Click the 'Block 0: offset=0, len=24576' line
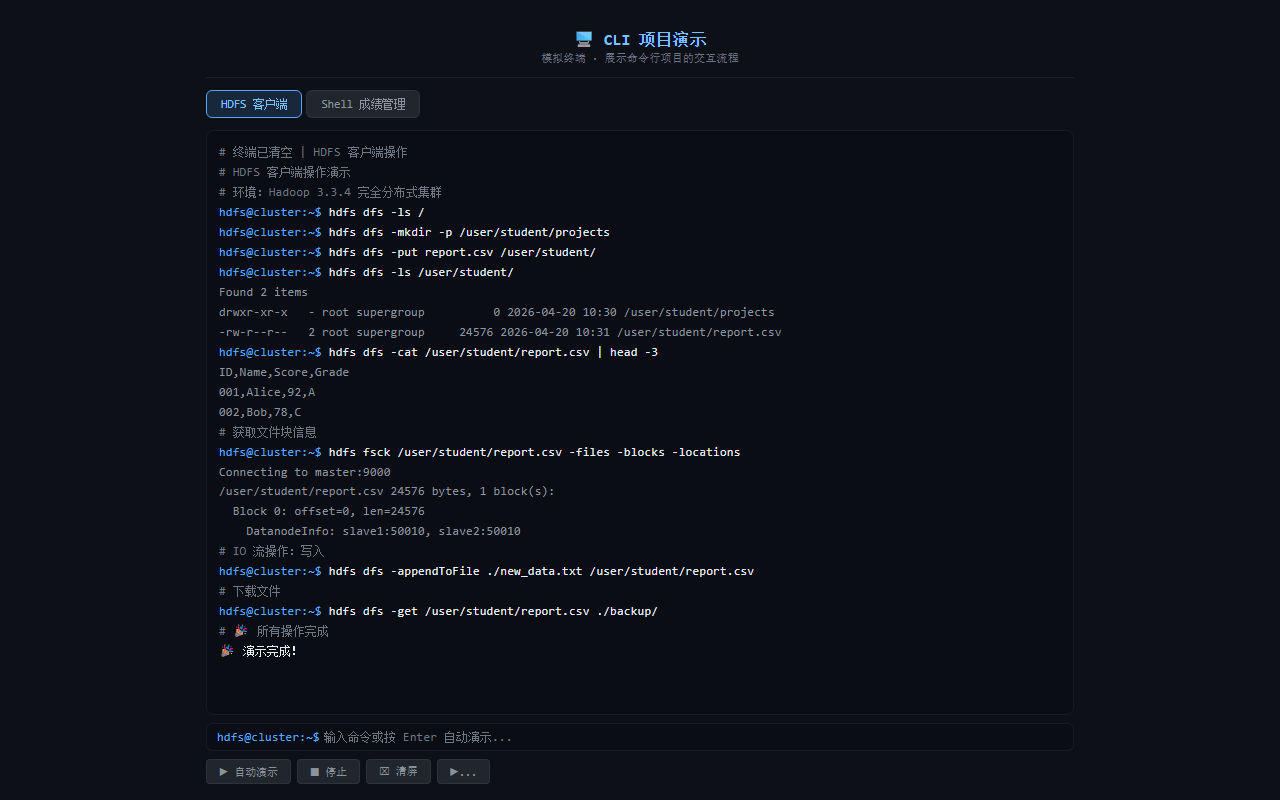The width and height of the screenshot is (1280, 800). 329,511
